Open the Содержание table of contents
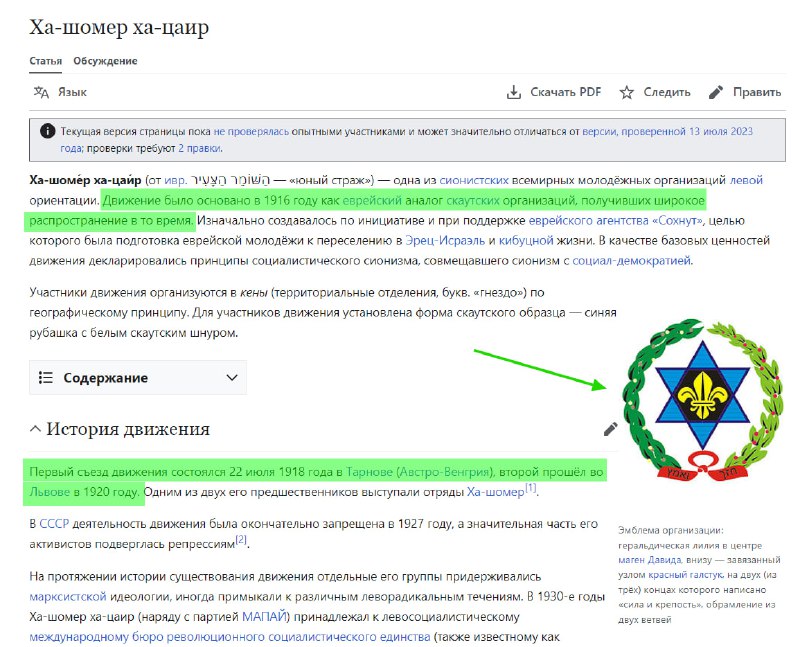 138,378
